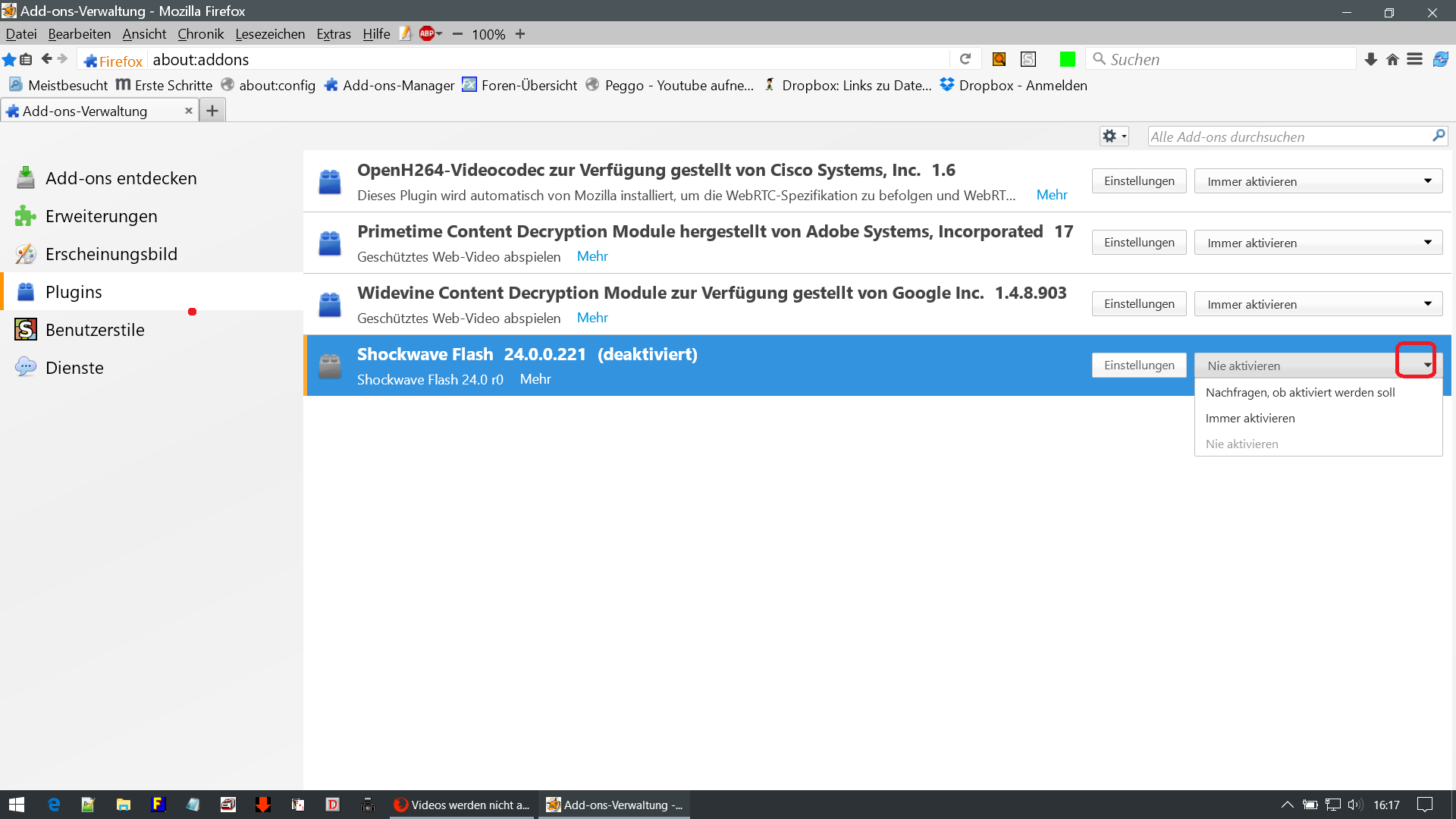Expand the OpenH264 activation dropdown

coord(1318,182)
